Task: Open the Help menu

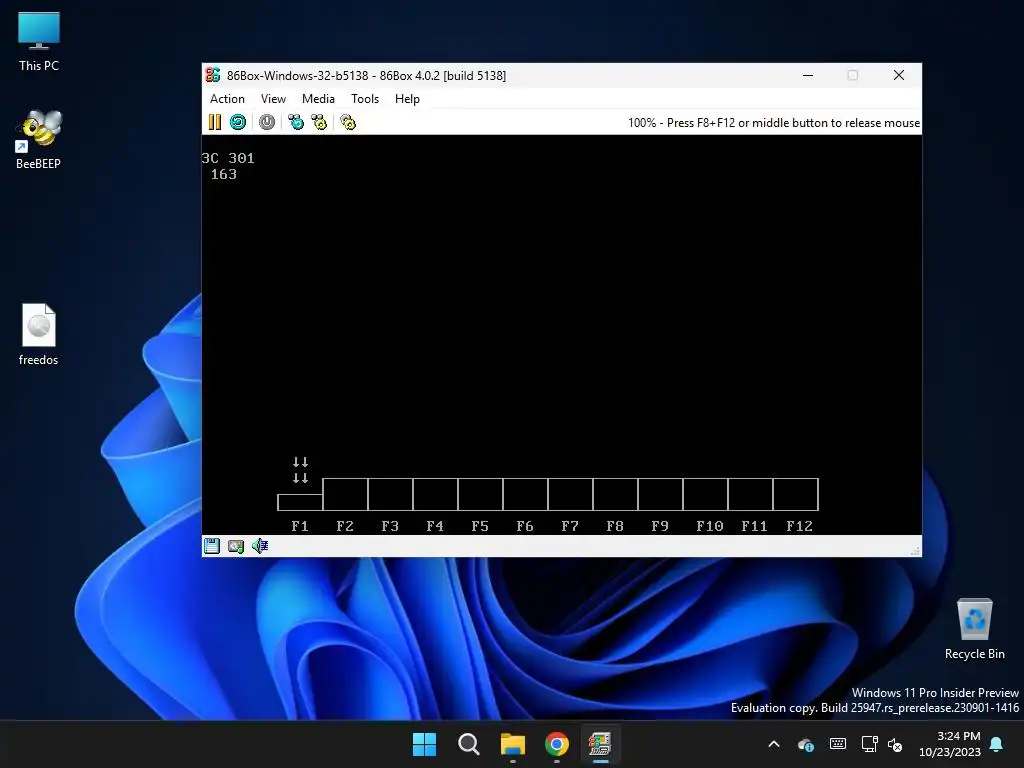Action: click(x=407, y=99)
